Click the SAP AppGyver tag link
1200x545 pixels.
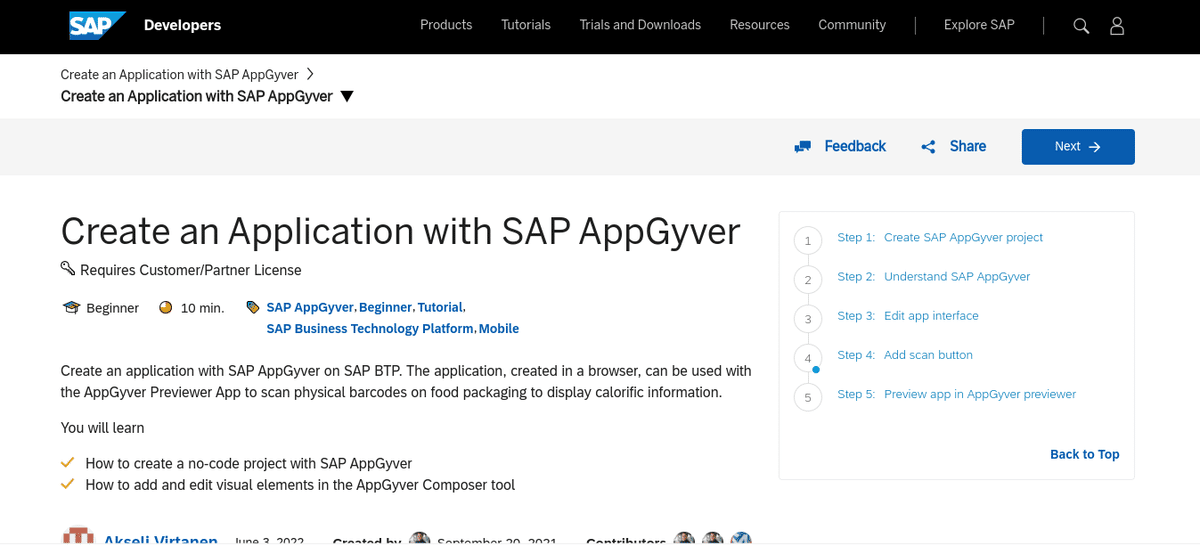pyautogui.click(x=310, y=307)
